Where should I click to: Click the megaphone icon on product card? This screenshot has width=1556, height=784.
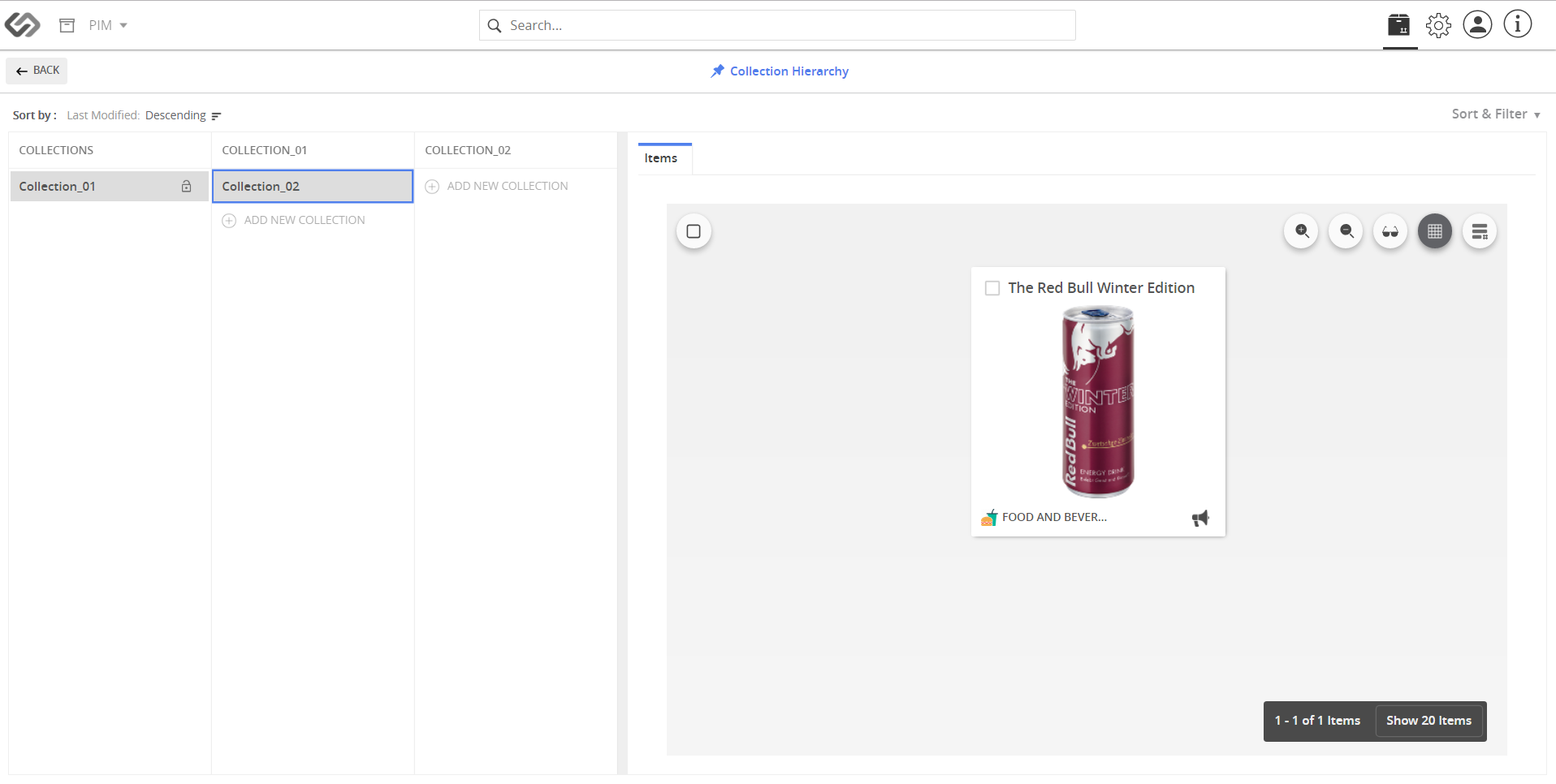1200,518
